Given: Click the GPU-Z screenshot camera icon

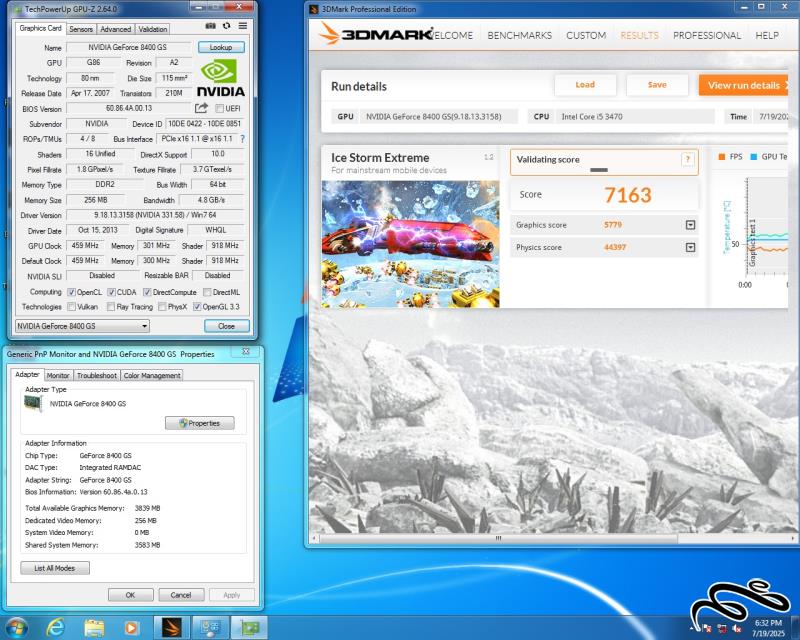Looking at the screenshot, I should 210,26.
